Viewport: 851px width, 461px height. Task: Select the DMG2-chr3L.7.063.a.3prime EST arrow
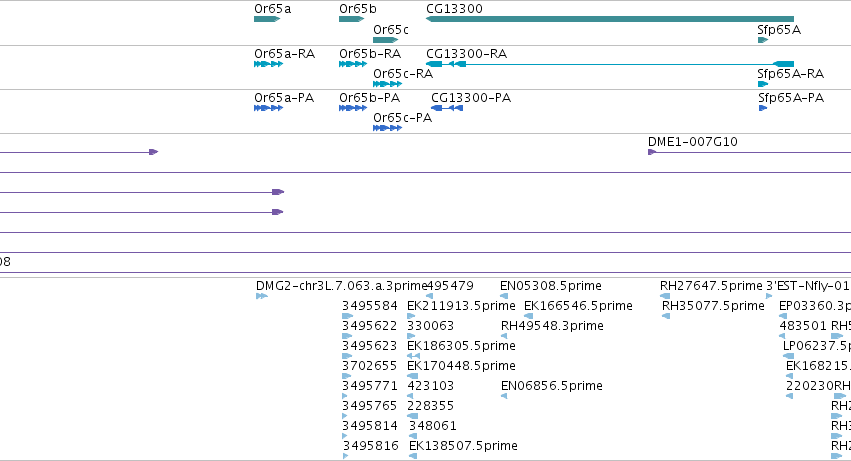pyautogui.click(x=262, y=296)
